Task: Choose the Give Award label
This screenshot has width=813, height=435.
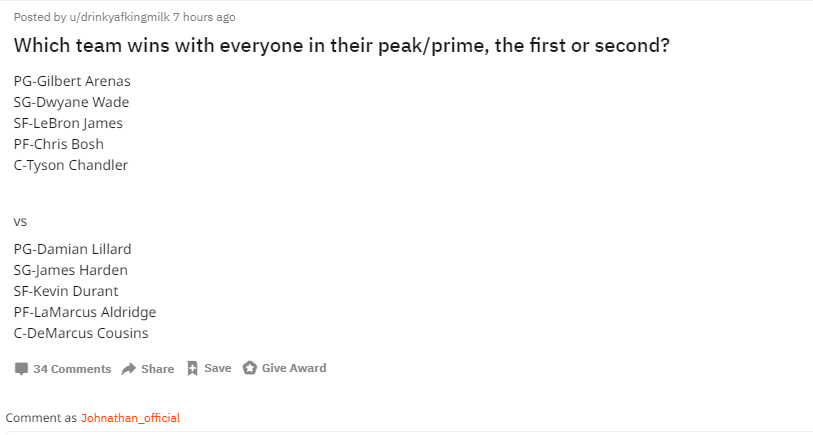Action: pos(294,368)
